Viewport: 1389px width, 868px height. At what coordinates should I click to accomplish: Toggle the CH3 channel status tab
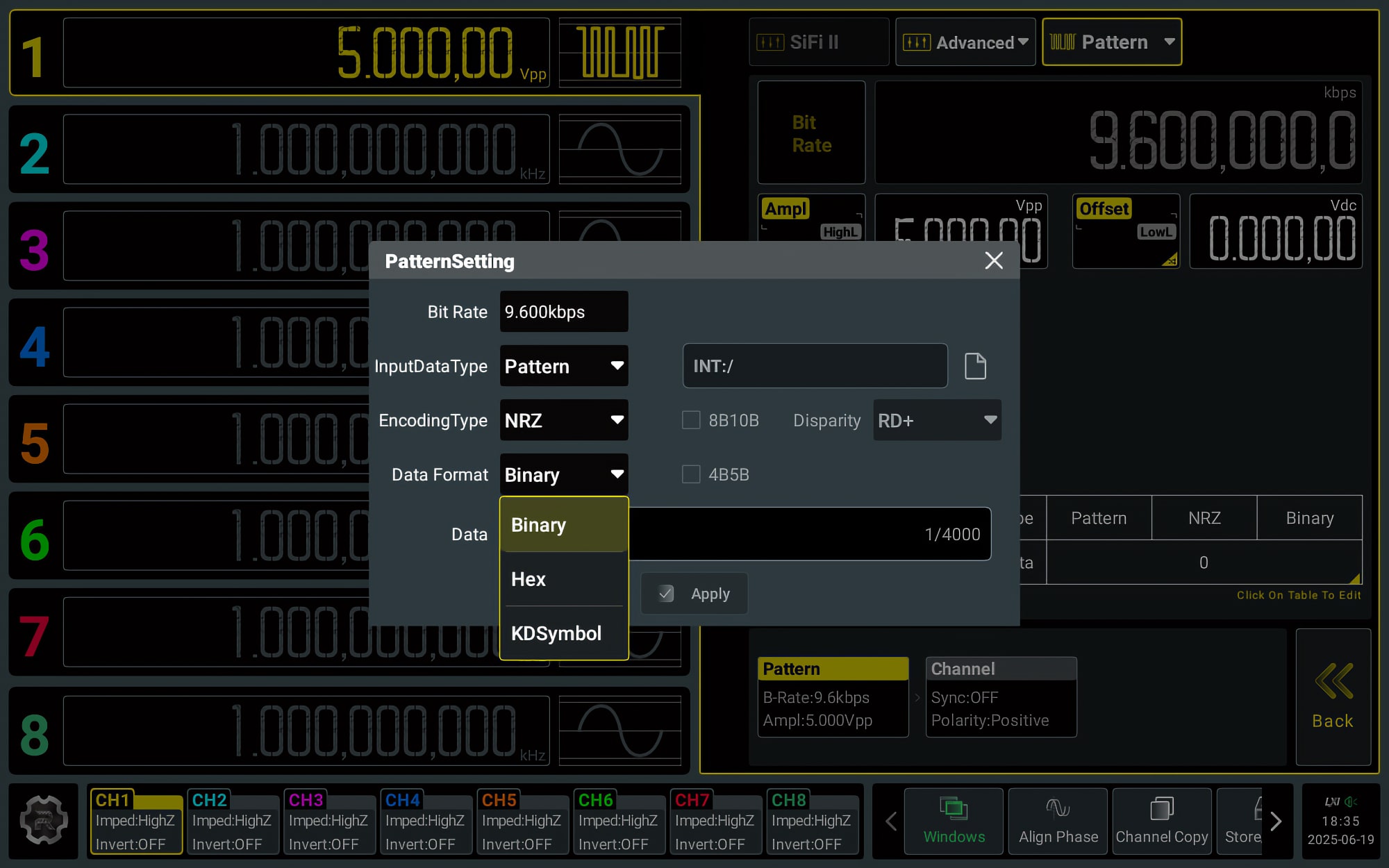[x=329, y=821]
